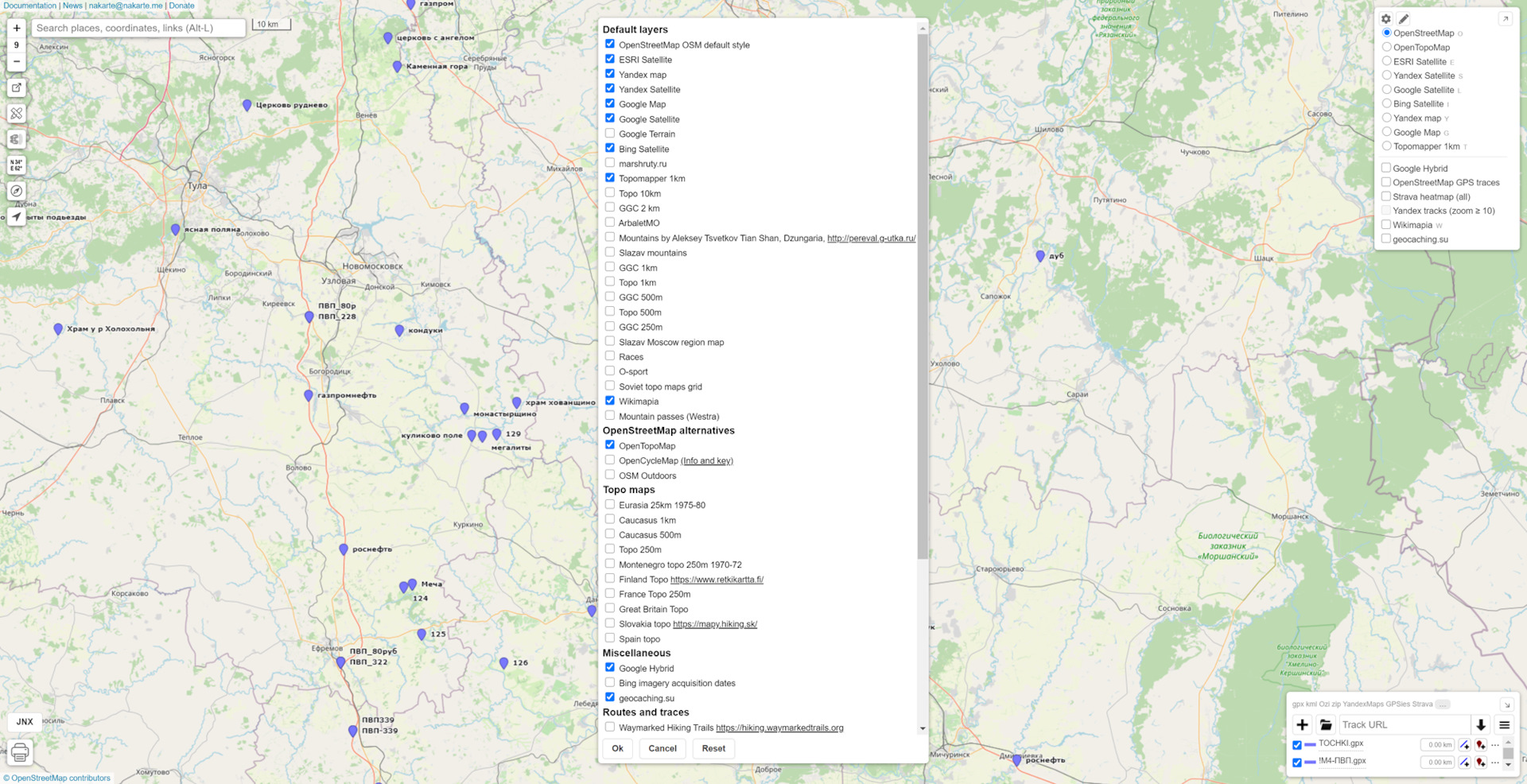Open track file via folder icon
1527x784 pixels.
coord(1326,724)
